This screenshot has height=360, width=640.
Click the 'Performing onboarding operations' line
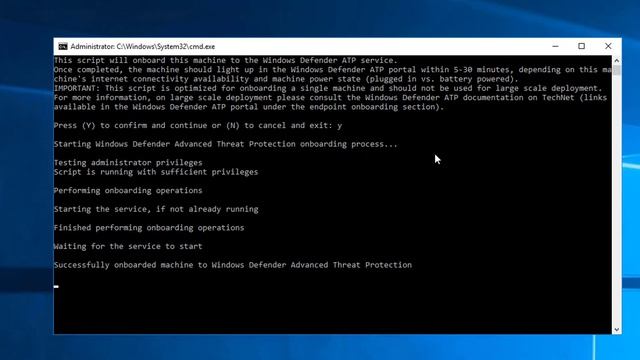(128, 191)
